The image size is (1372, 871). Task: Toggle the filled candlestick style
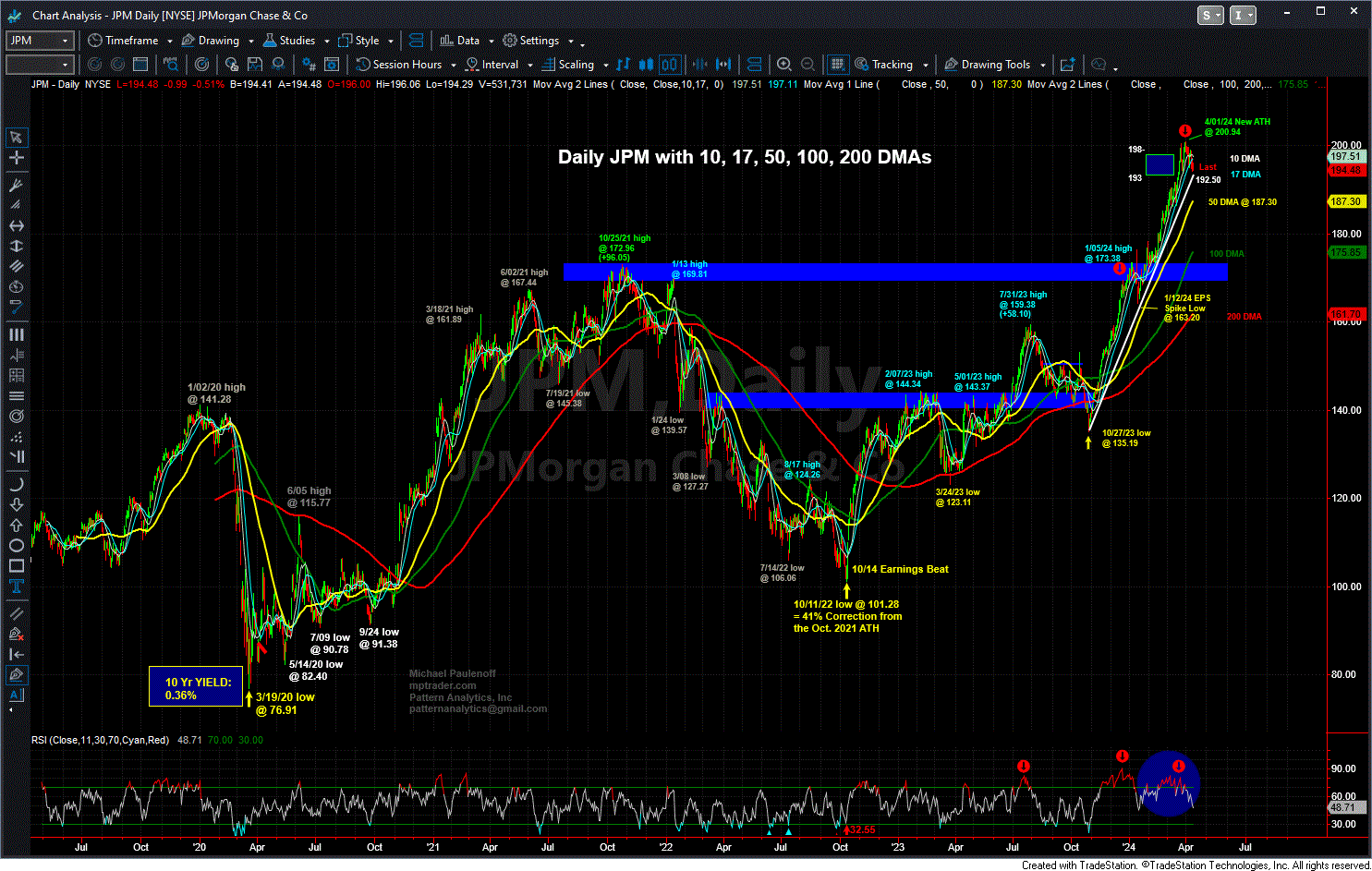tap(646, 65)
